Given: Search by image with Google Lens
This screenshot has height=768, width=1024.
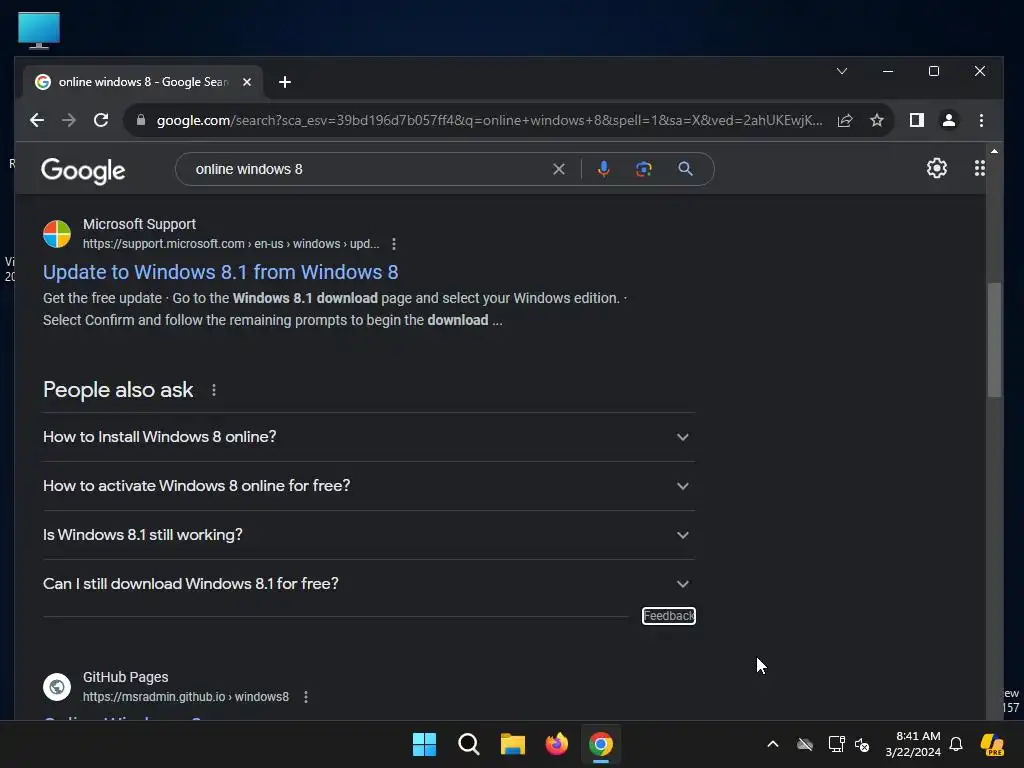Looking at the screenshot, I should pos(644,169).
